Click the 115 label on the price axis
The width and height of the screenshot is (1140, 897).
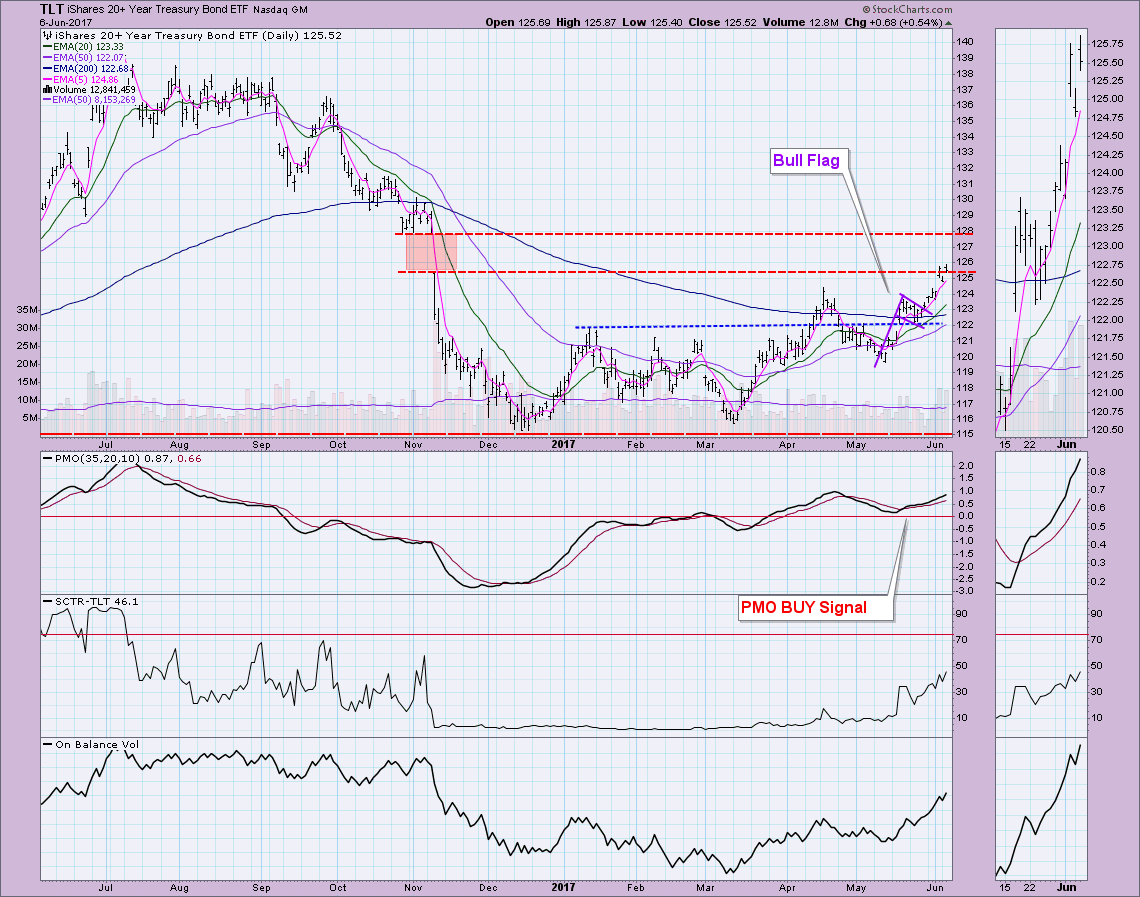click(965, 434)
